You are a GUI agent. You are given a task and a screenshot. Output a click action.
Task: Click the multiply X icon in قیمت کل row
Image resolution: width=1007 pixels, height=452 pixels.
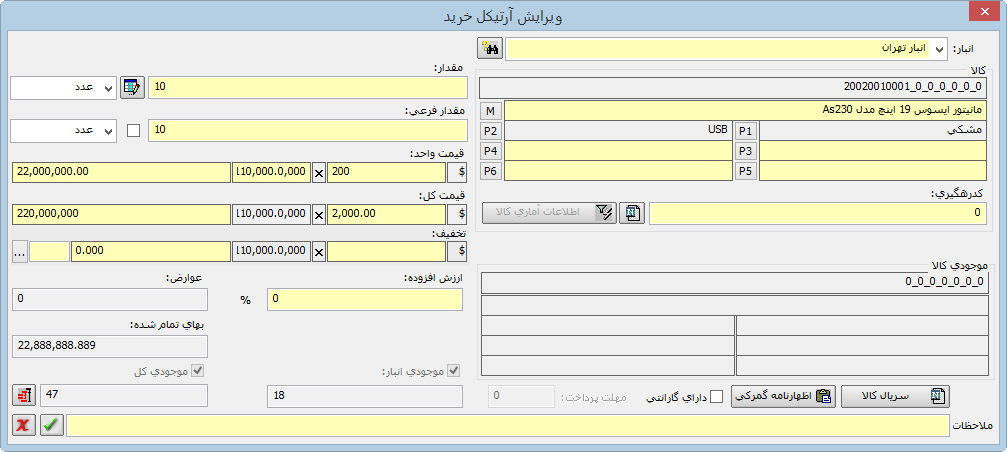pos(319,213)
